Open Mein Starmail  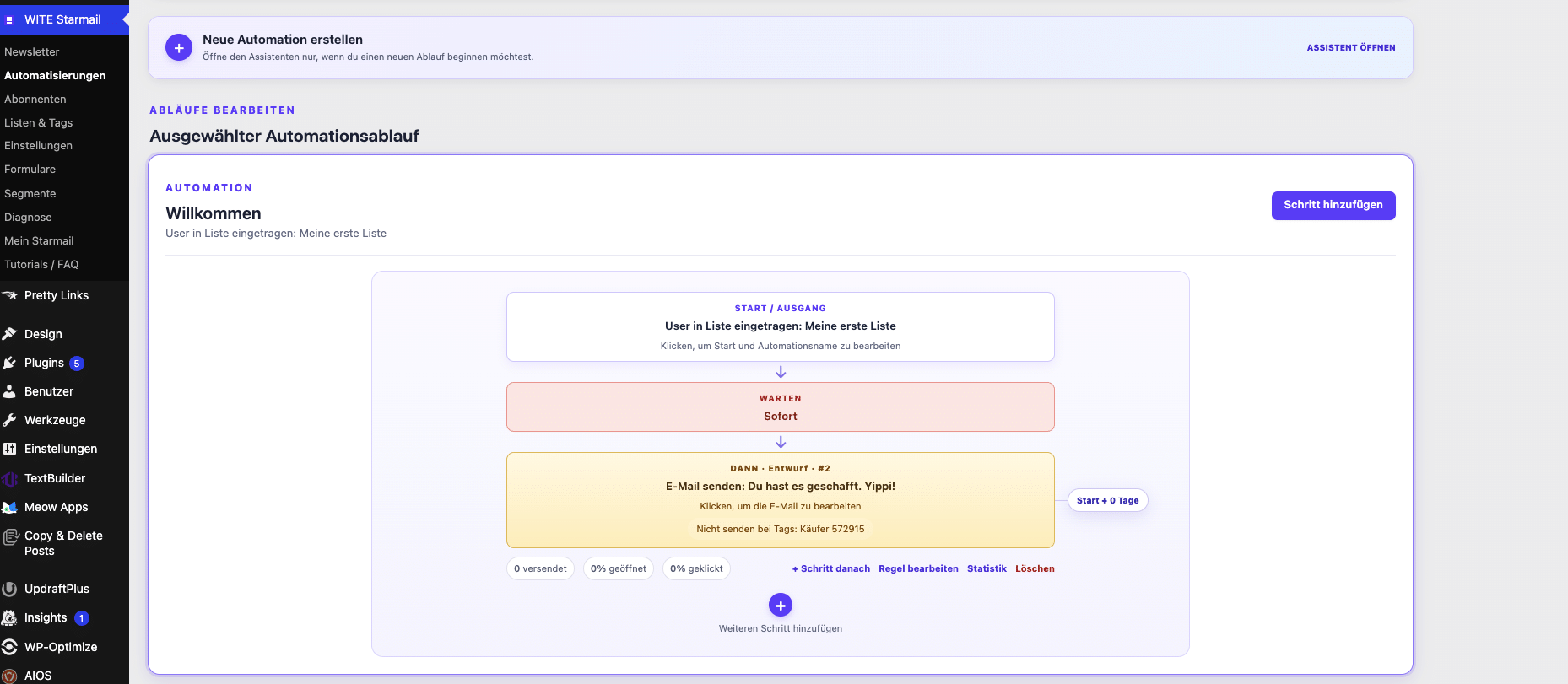click(39, 240)
